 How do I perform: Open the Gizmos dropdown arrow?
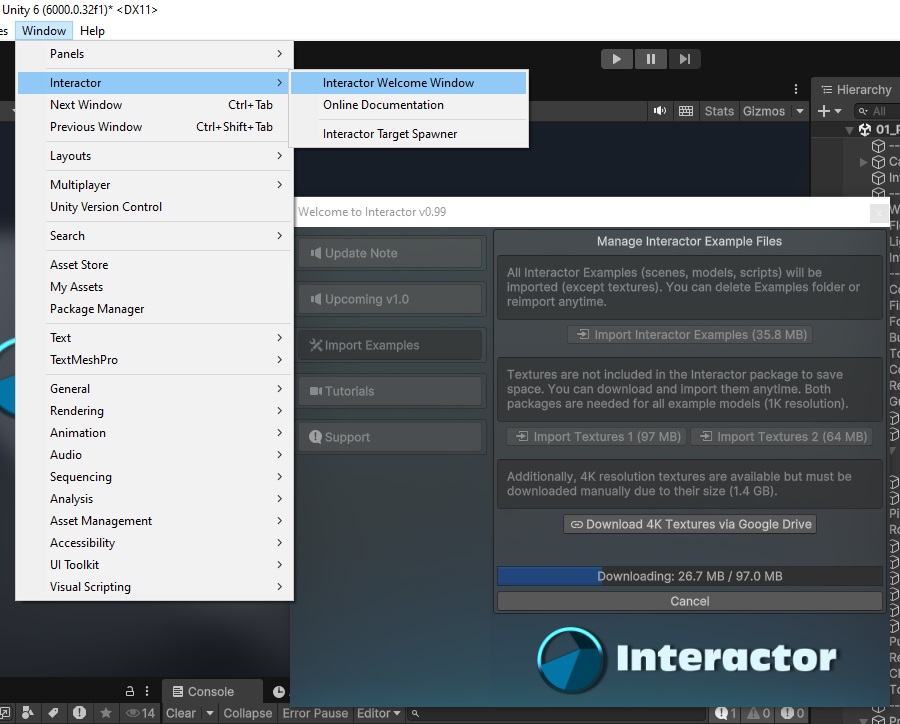click(x=800, y=111)
